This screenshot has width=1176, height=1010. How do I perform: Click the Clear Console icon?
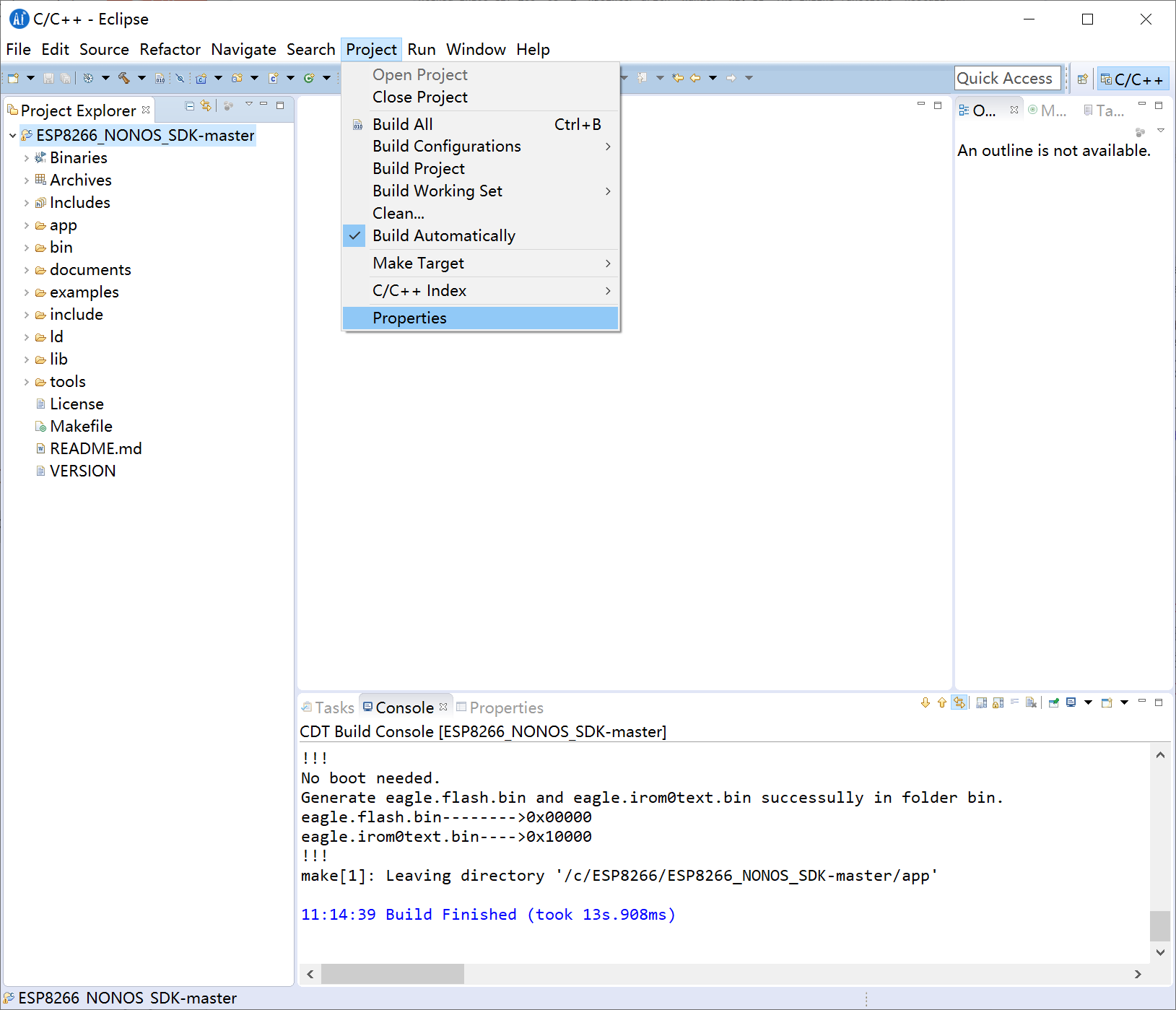(x=1031, y=702)
